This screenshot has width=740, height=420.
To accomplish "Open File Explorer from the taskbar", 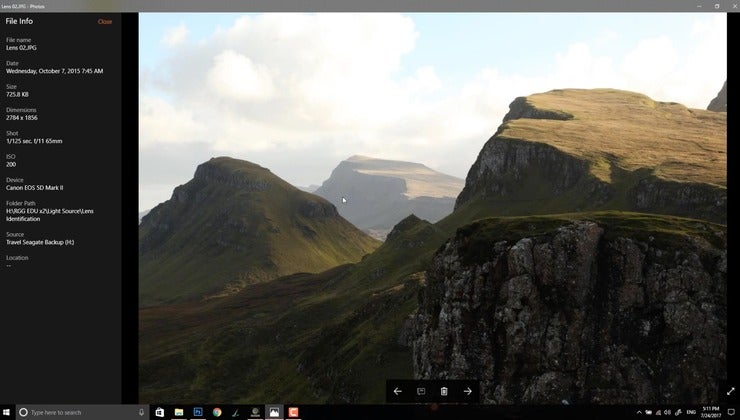I will pyautogui.click(x=179, y=412).
